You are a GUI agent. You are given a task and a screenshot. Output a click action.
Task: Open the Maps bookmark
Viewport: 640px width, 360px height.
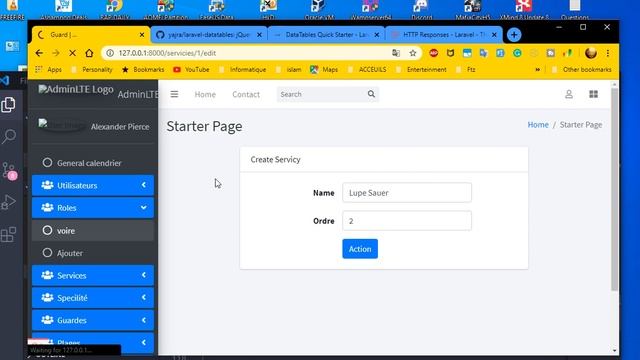pyautogui.click(x=324, y=70)
